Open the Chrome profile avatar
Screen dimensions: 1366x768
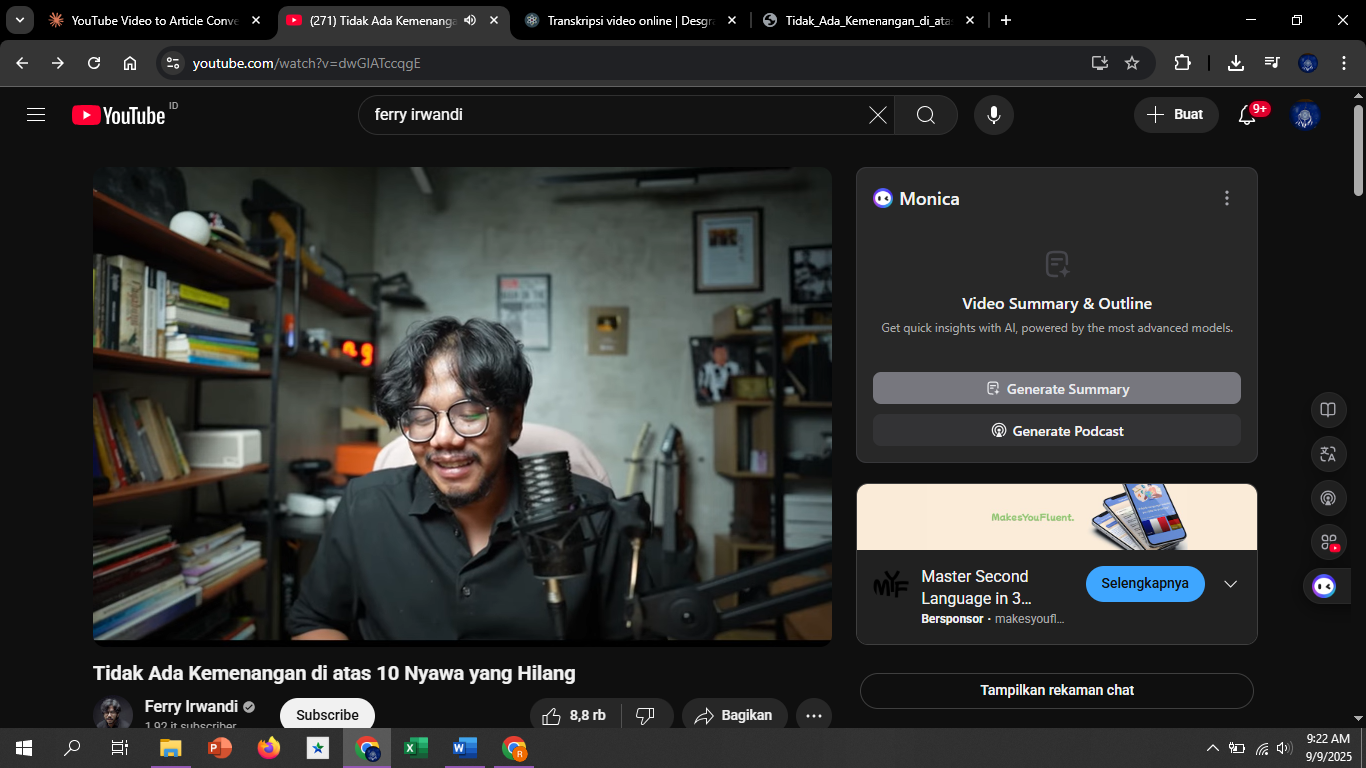tap(1308, 63)
